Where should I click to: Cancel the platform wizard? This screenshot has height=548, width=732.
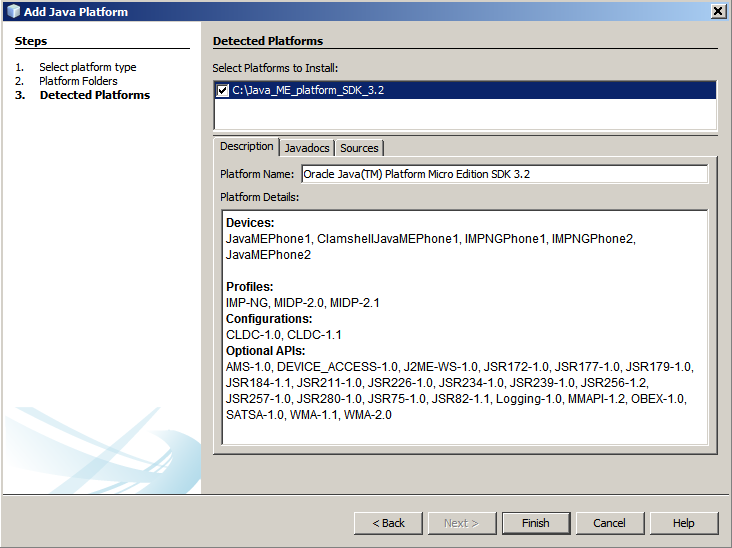click(609, 523)
